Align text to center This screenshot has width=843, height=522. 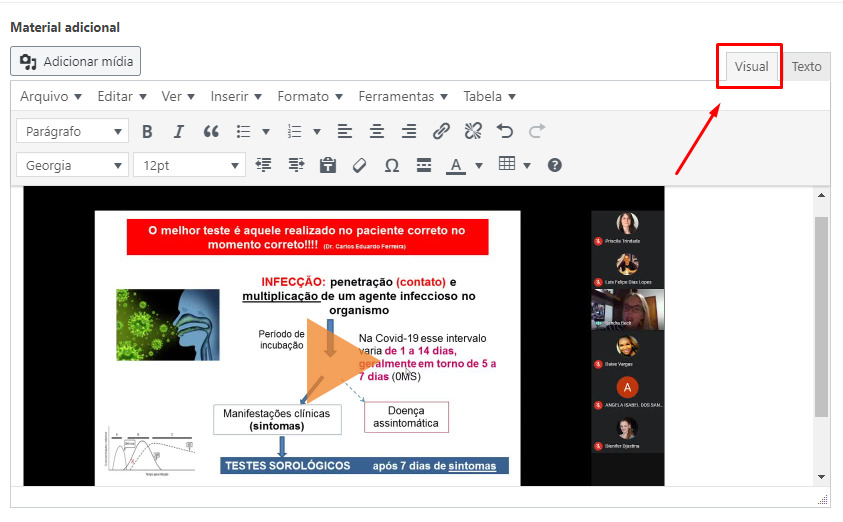pos(377,131)
